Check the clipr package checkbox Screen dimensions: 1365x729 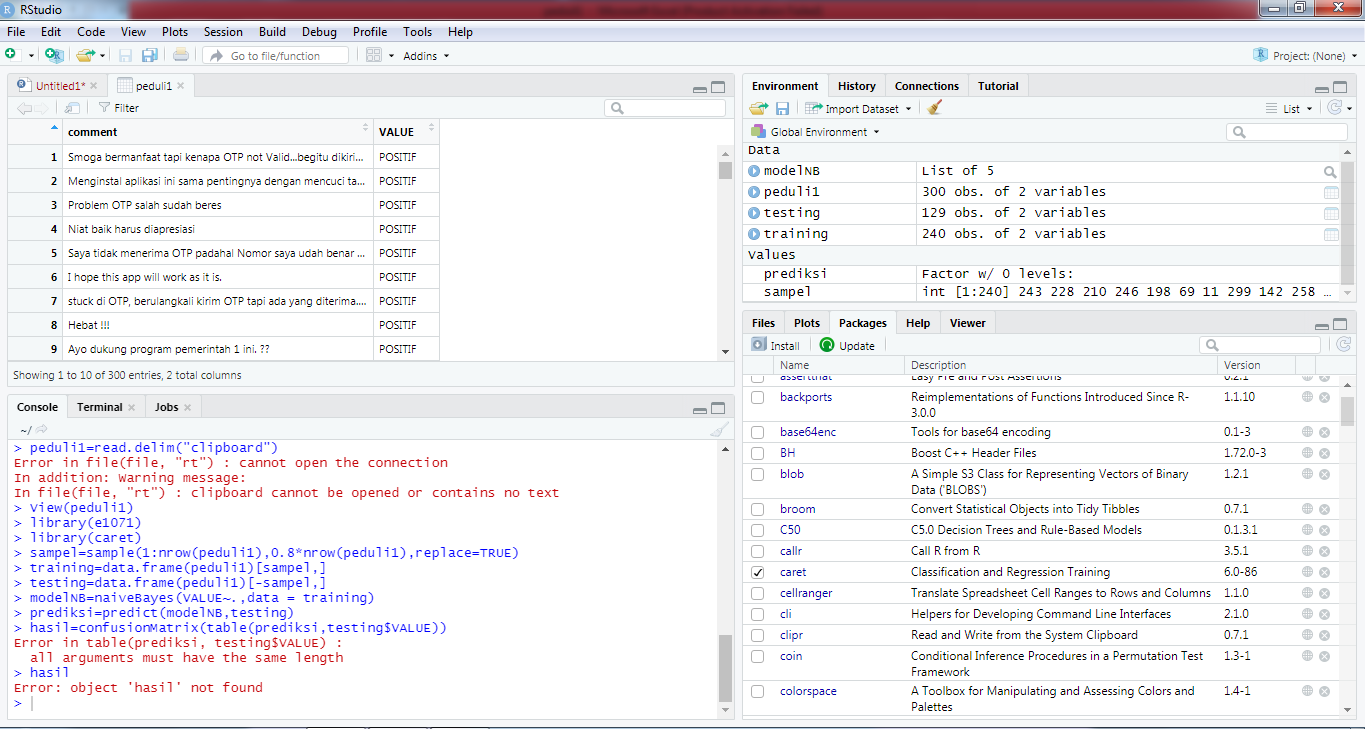click(x=758, y=635)
